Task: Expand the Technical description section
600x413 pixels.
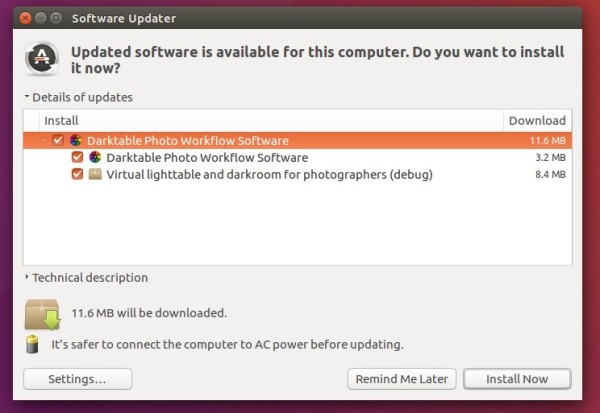Action: coord(27,277)
